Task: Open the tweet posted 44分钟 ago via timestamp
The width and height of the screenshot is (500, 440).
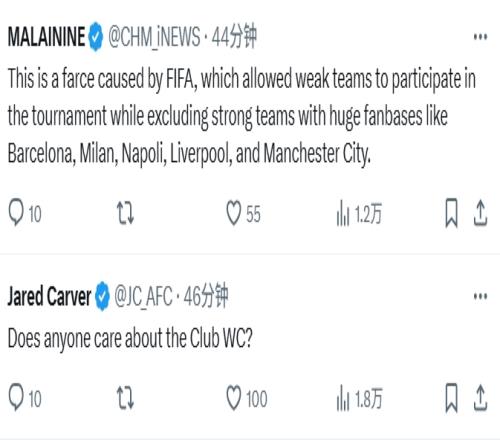Action: pyautogui.click(x=234, y=36)
